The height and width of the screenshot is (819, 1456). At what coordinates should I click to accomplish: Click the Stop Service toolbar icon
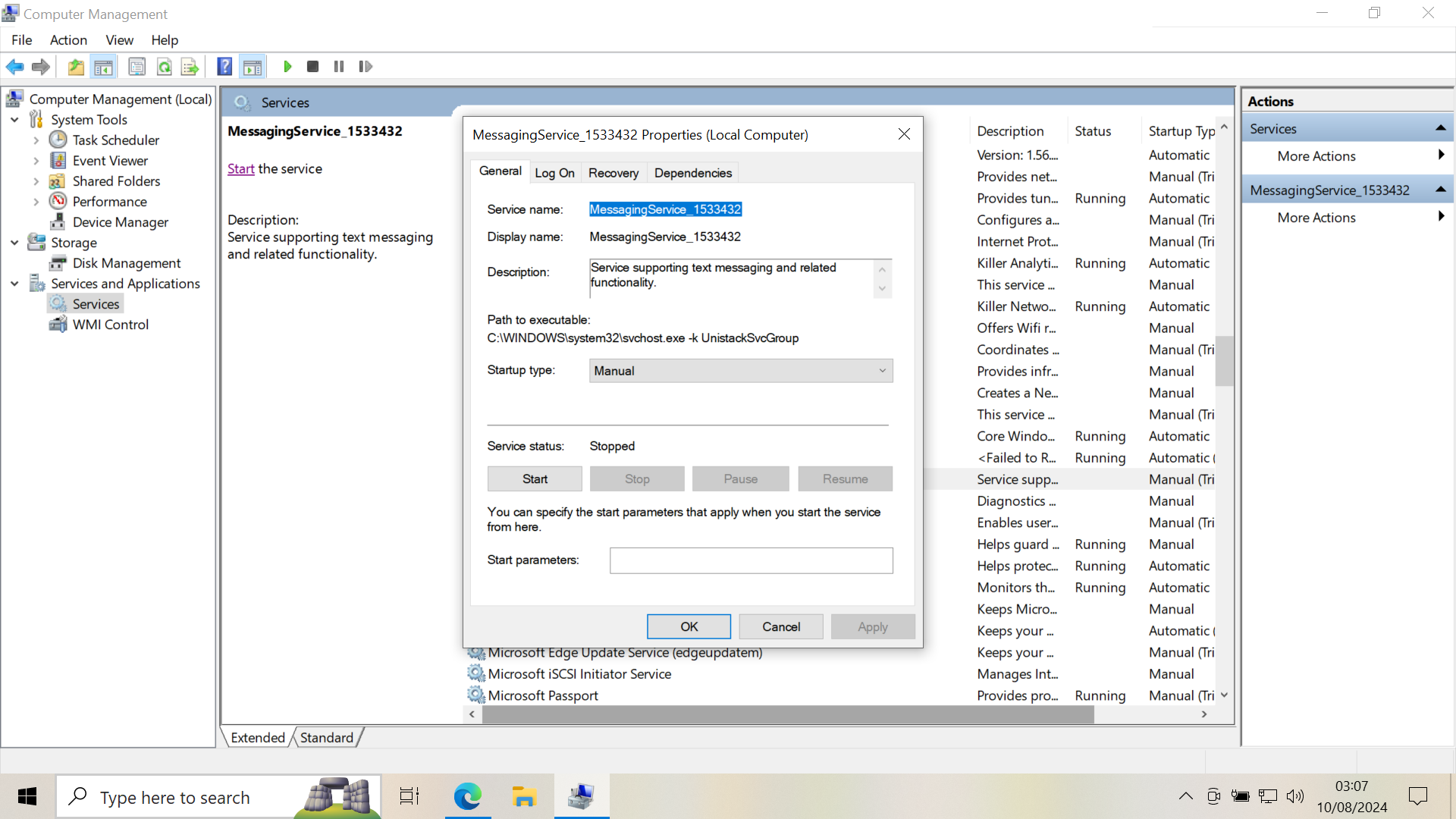pos(312,67)
